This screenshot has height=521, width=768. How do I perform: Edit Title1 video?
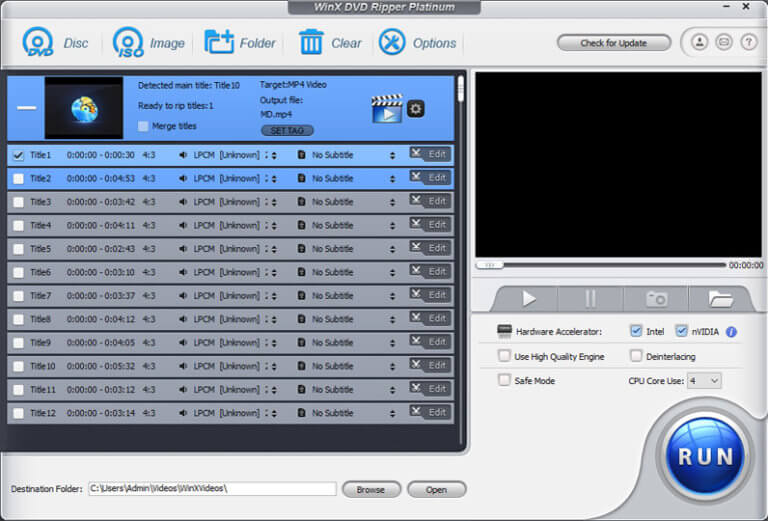[x=430, y=154]
